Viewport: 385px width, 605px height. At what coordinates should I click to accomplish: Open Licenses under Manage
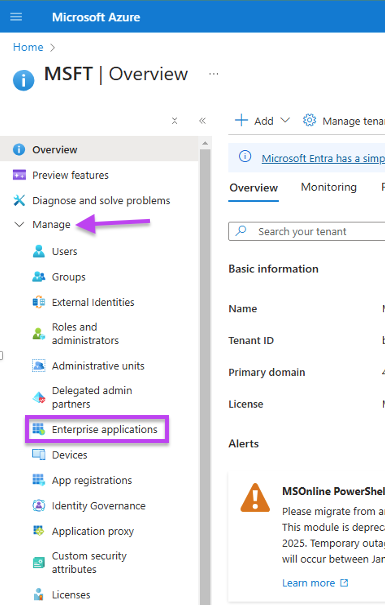tap(71, 595)
